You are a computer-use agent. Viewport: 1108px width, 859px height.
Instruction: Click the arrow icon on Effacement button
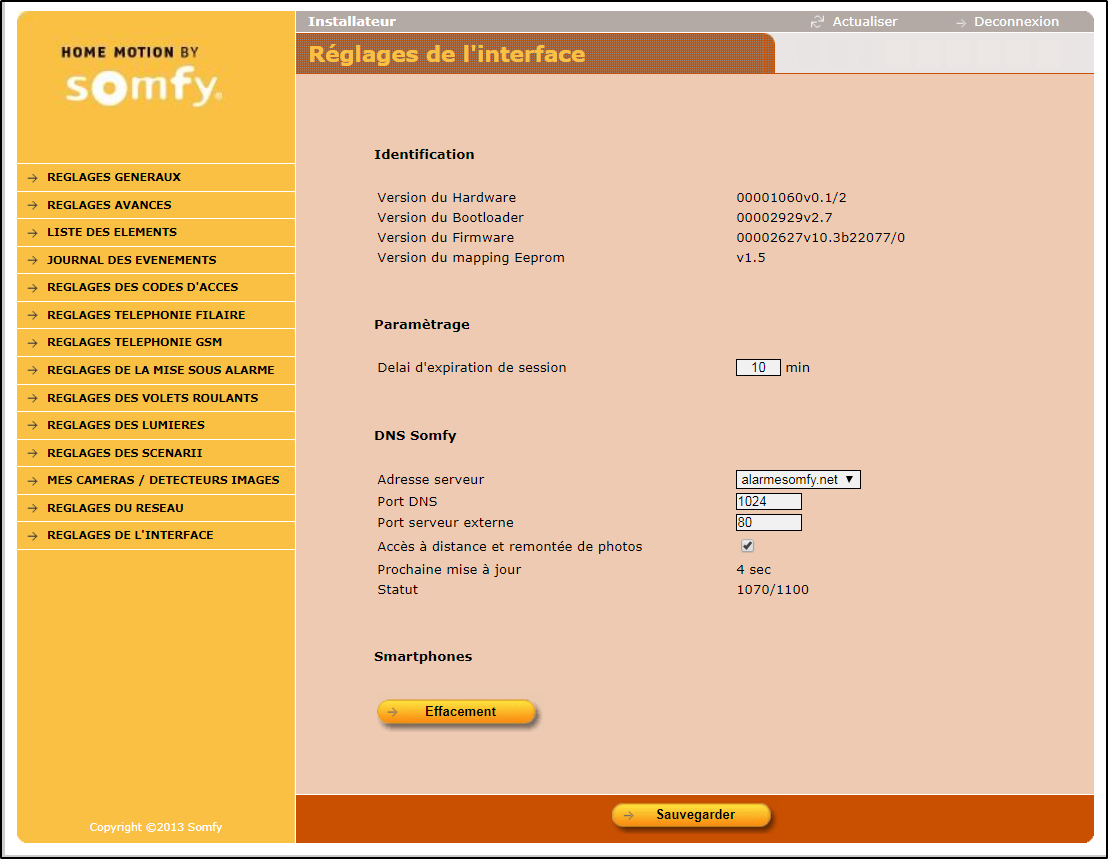[393, 712]
